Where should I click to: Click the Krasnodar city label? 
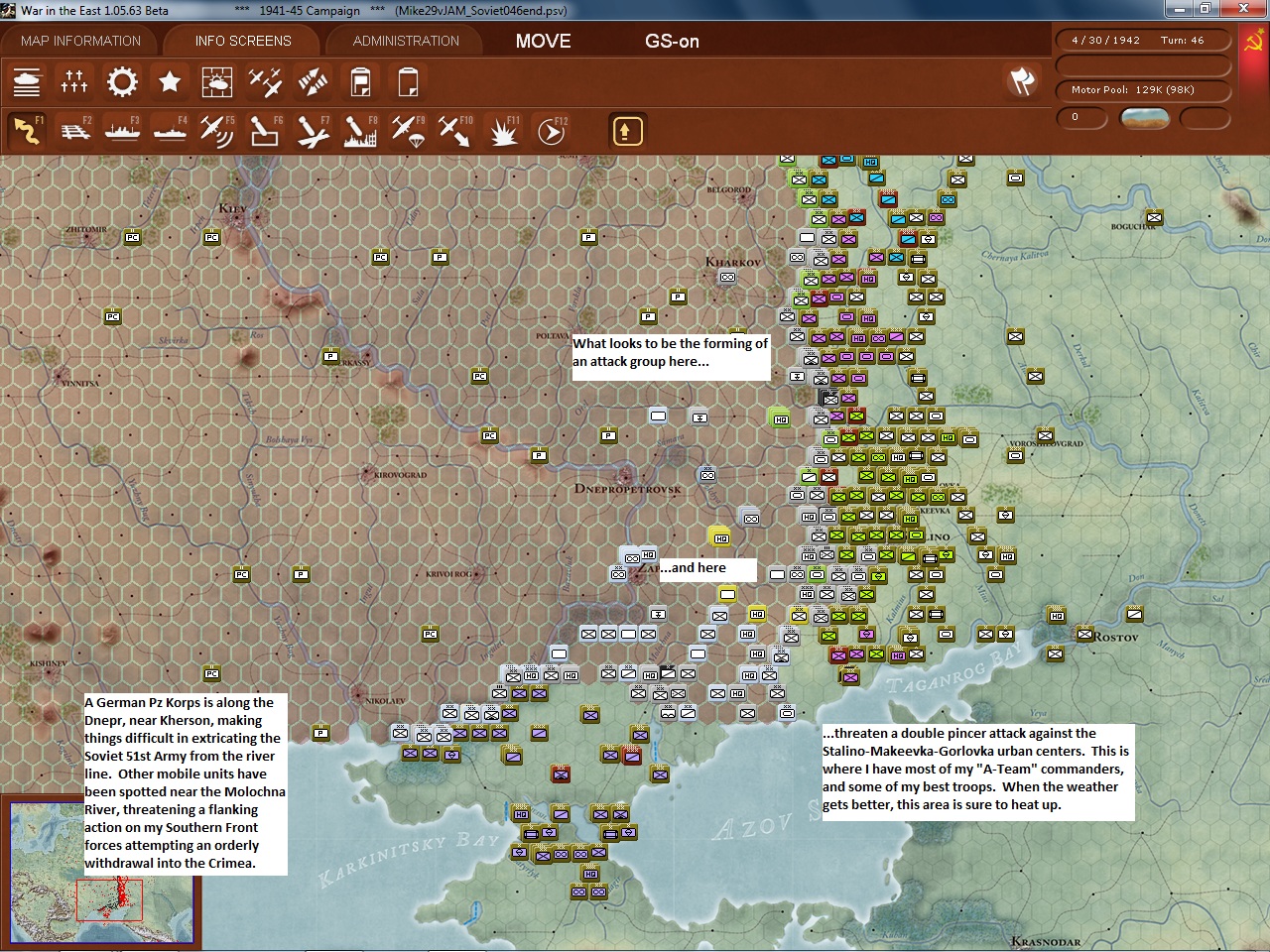[1046, 941]
